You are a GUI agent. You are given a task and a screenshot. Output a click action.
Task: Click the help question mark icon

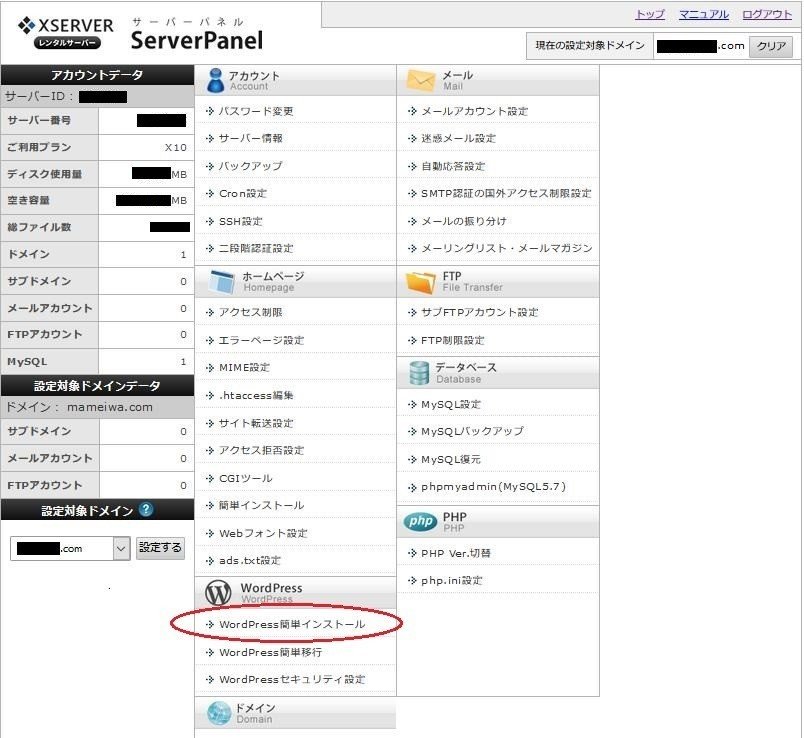146,509
